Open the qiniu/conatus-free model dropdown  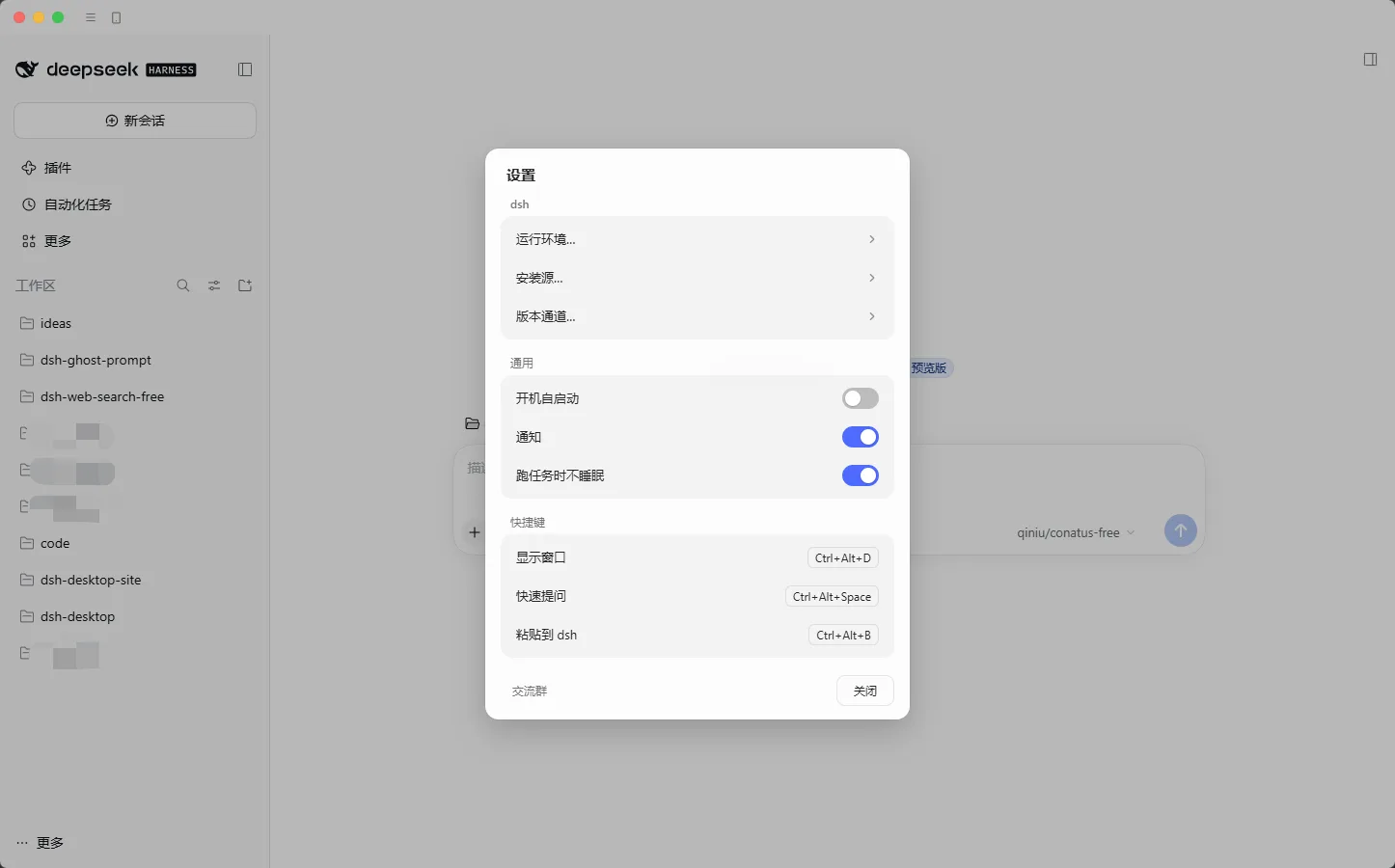click(x=1076, y=532)
